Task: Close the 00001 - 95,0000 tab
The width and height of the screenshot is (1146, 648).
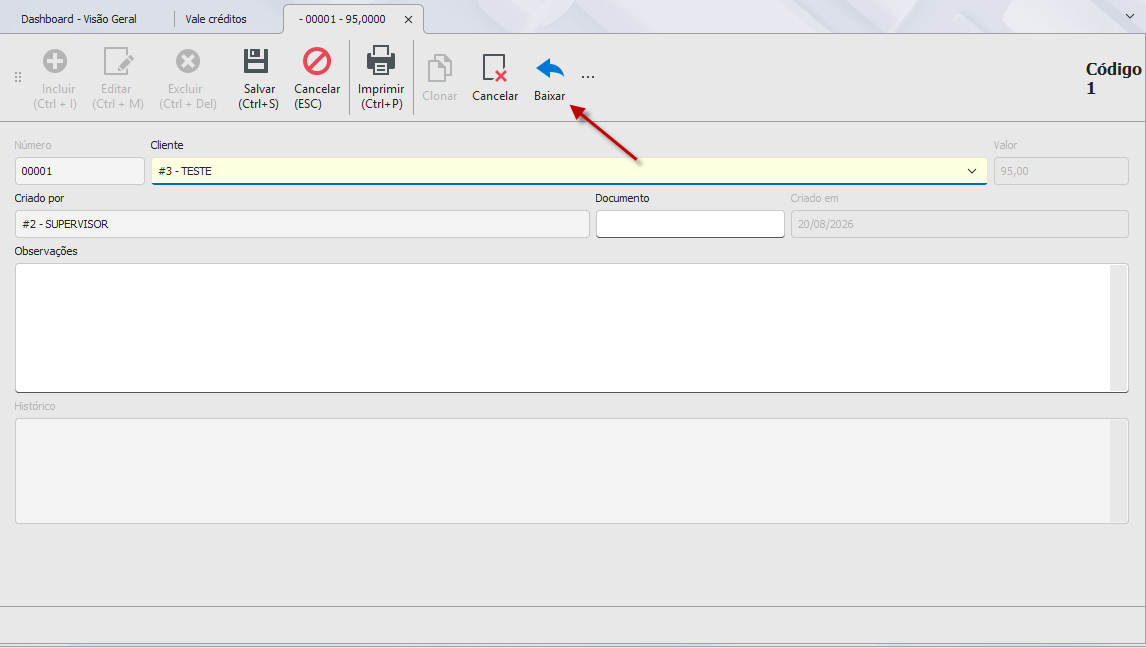Action: pyautogui.click(x=409, y=20)
